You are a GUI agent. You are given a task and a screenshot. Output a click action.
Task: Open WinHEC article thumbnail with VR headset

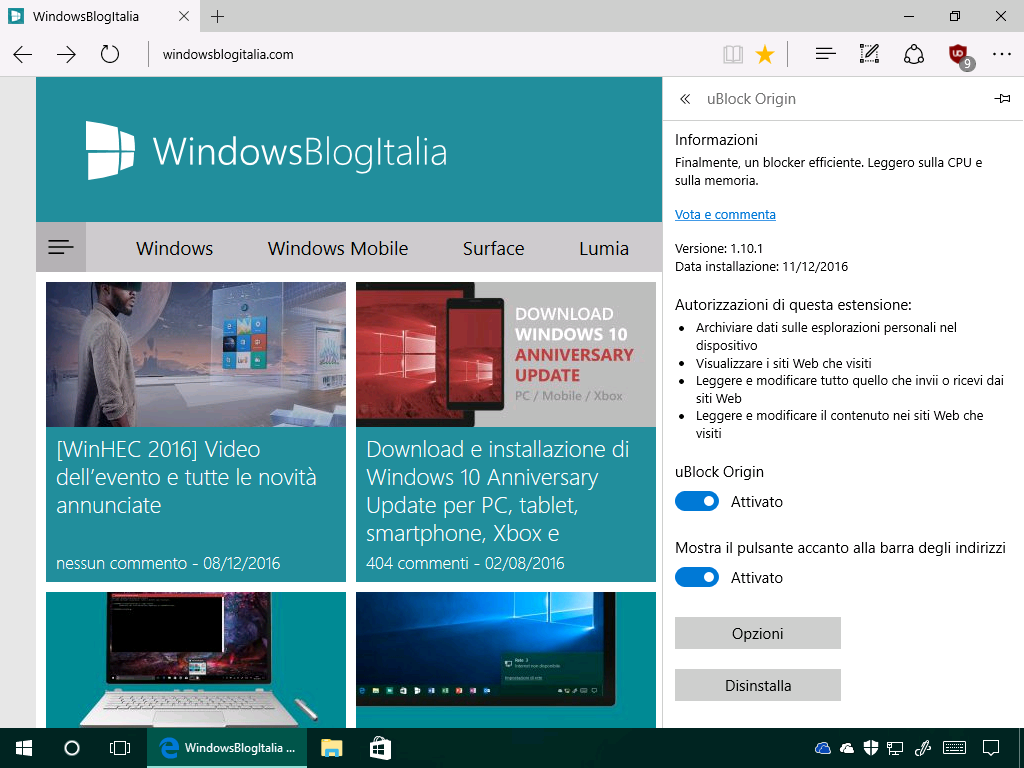pyautogui.click(x=196, y=355)
